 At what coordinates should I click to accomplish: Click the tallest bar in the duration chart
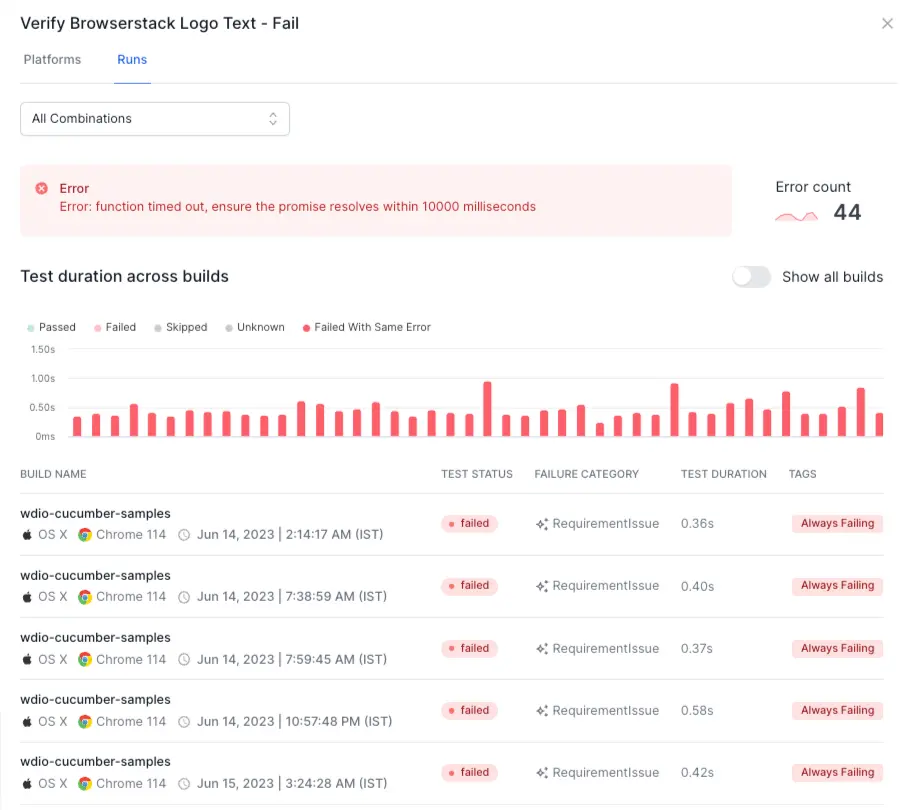tap(487, 409)
